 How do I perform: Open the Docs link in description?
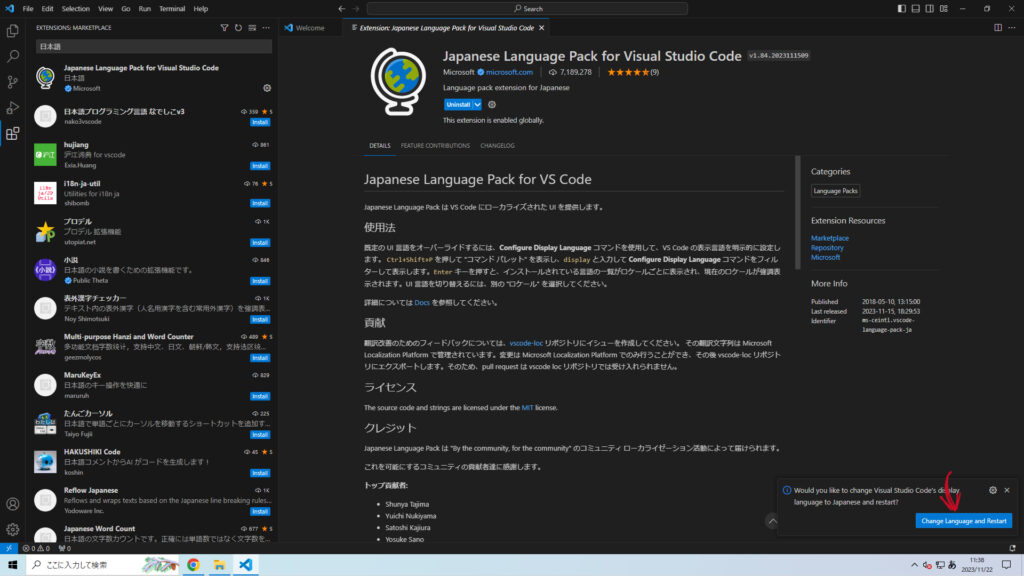tap(422, 303)
